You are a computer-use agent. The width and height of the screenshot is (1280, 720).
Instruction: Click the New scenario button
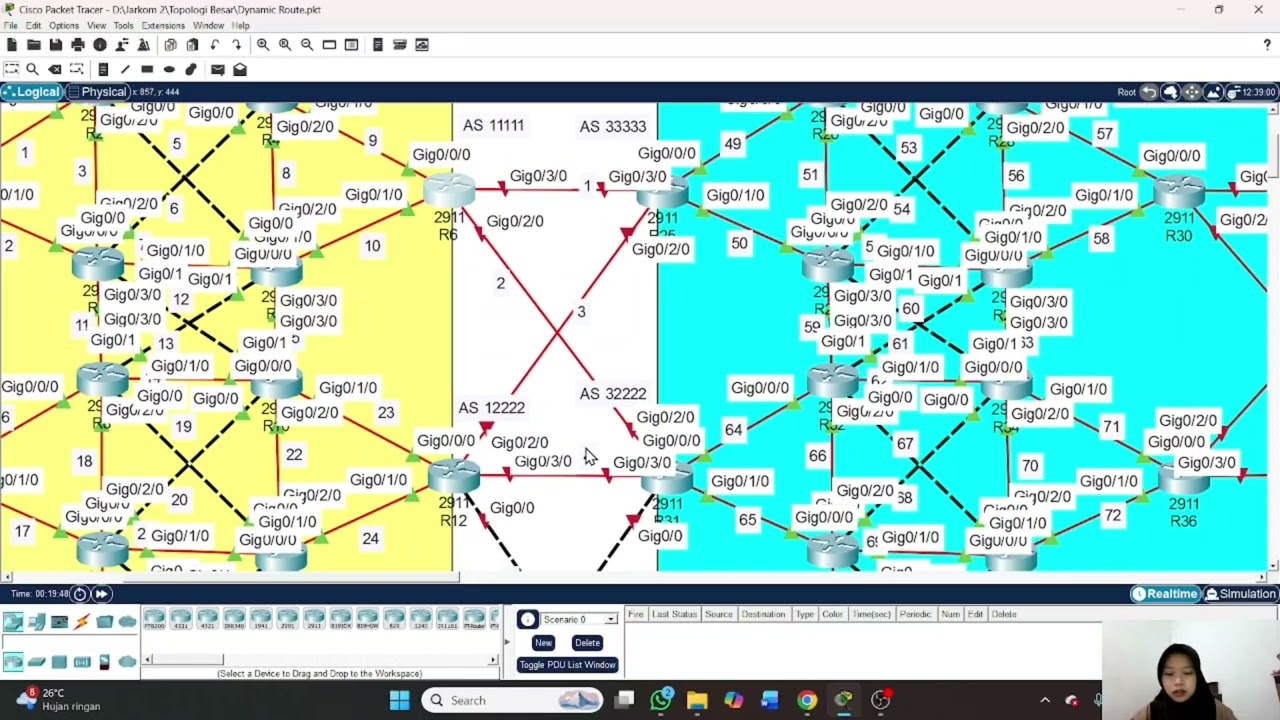coord(543,643)
